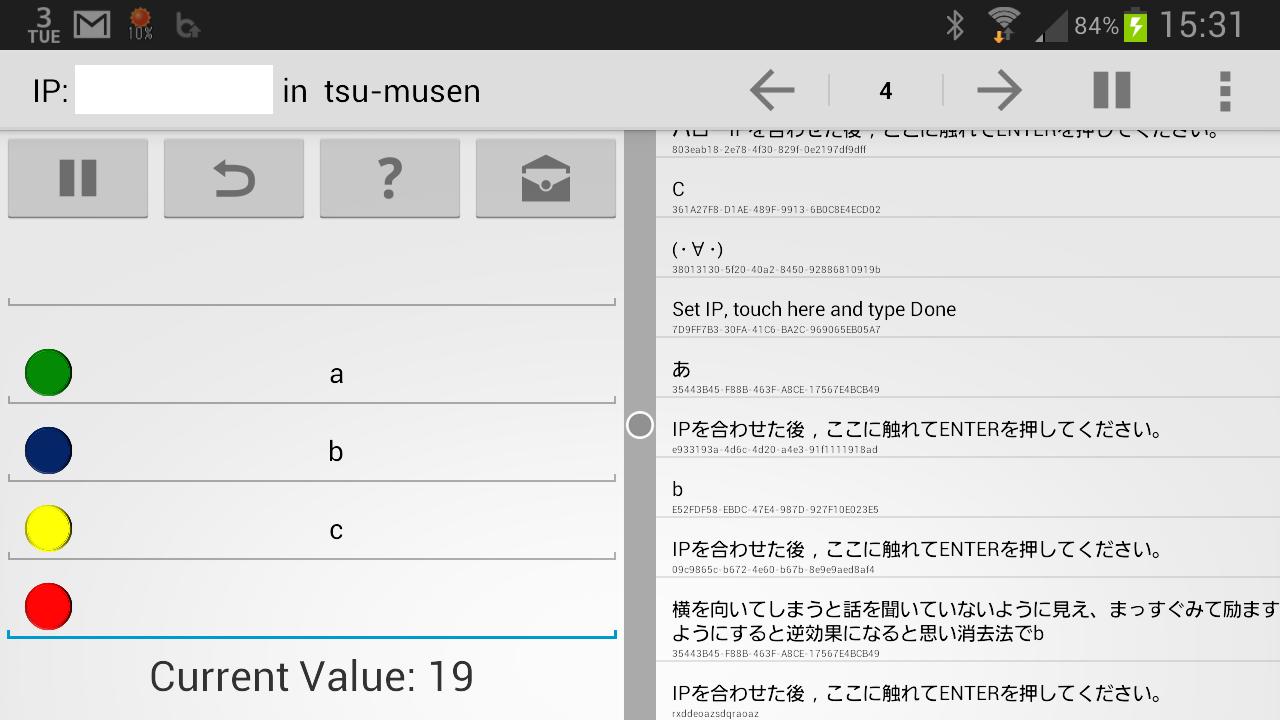This screenshot has width=1280, height=720.
Task: Select the dark blue answer circle
Action: 48,451
